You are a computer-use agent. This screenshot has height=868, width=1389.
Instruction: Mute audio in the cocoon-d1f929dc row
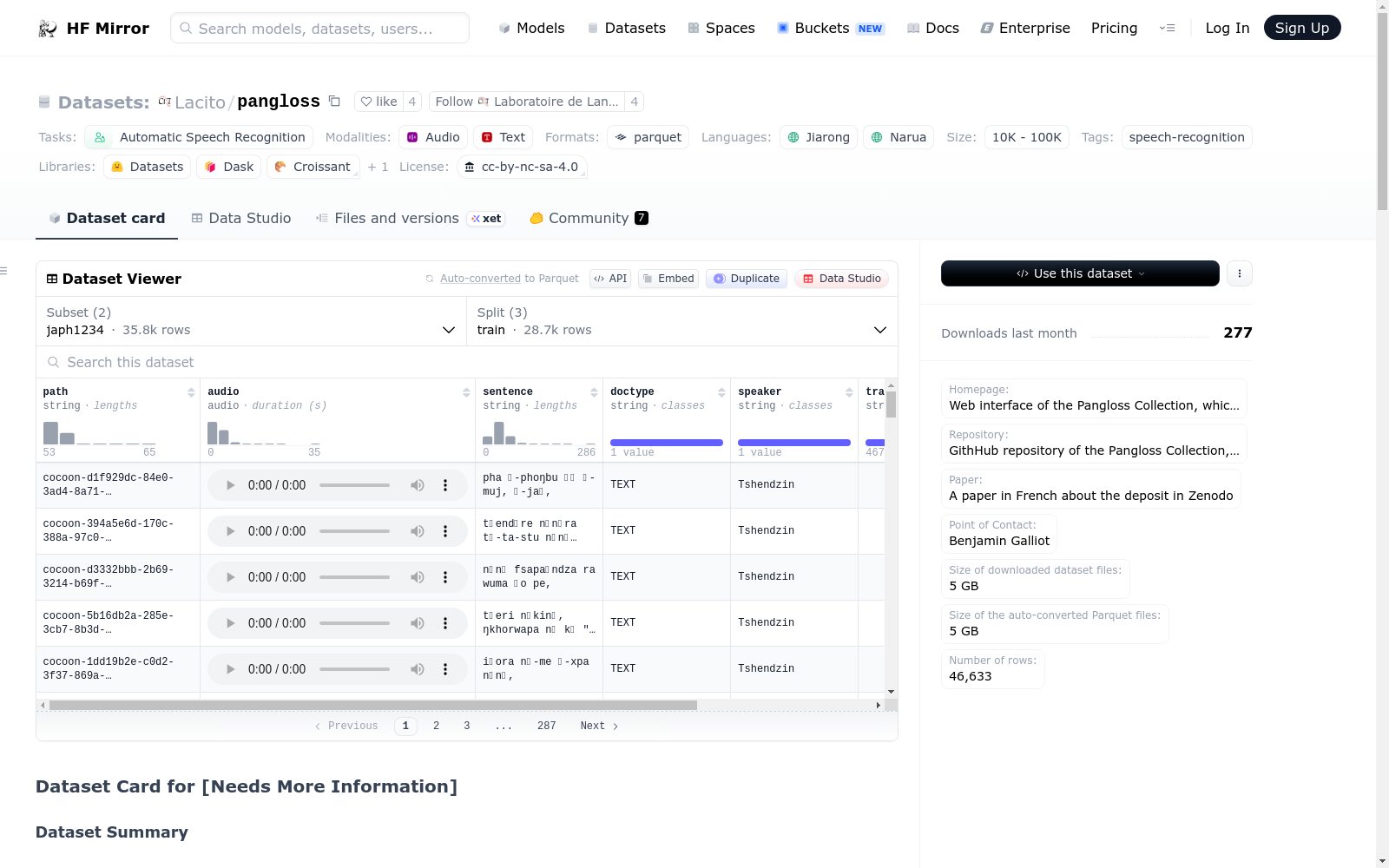point(418,485)
